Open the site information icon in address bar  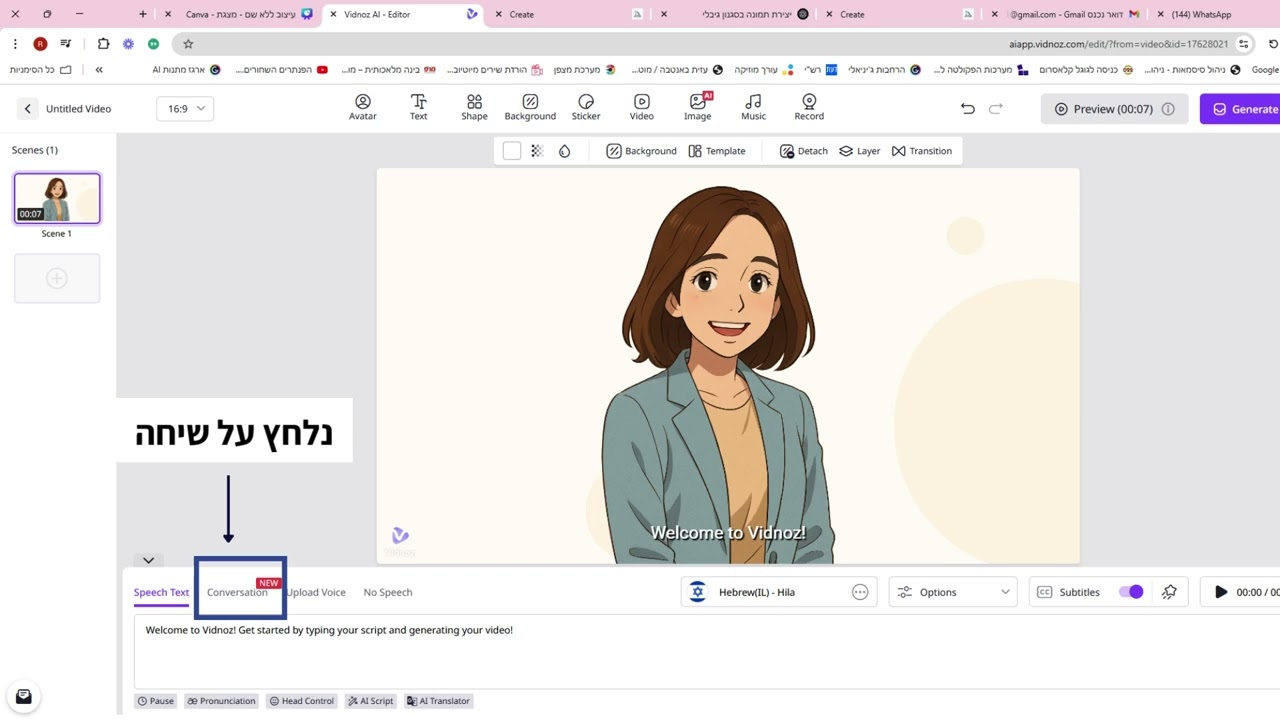click(1243, 44)
